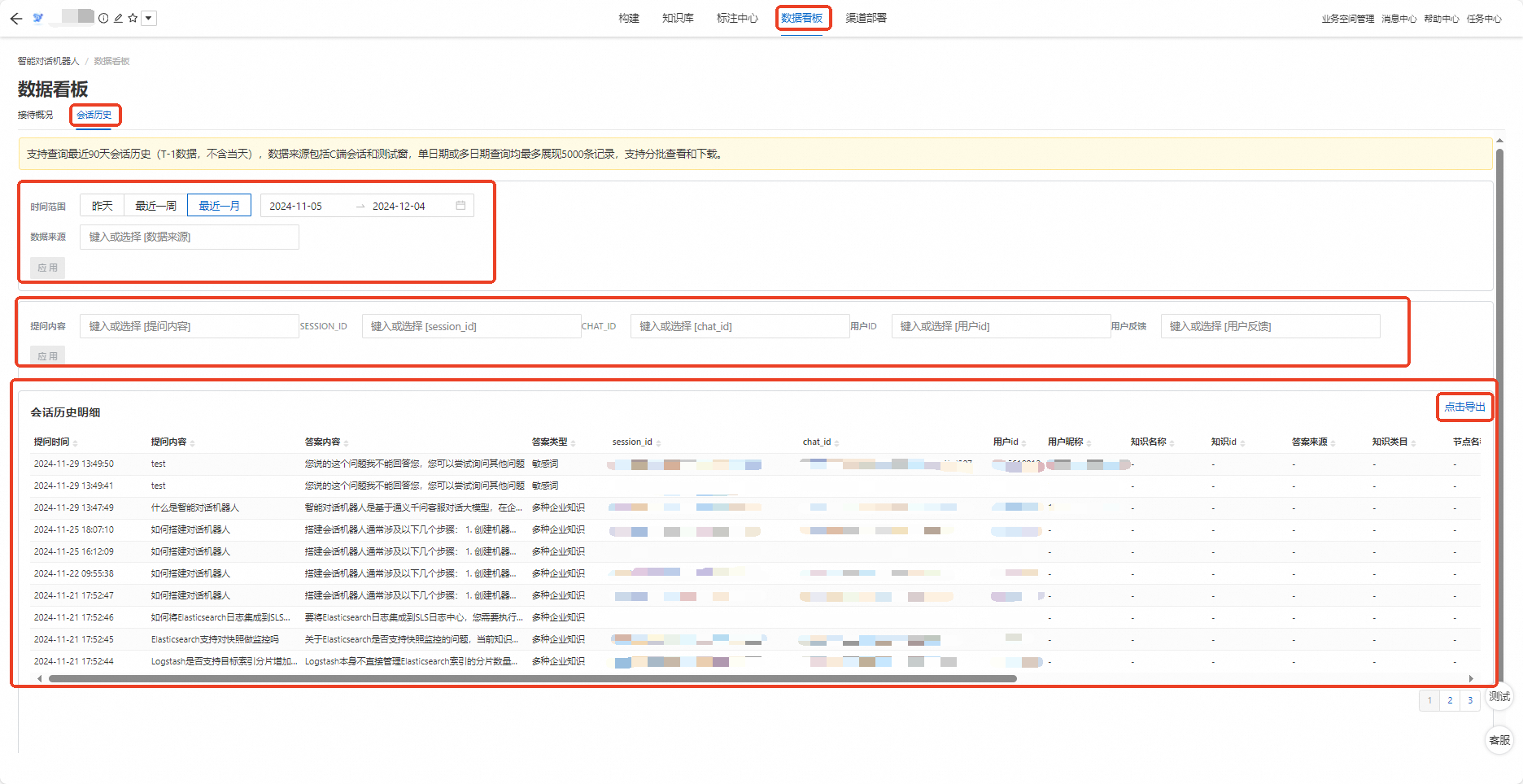Screen dimensions: 1523x784
Task: Sort by the 提问内容 column arrows
Action: pos(192,443)
